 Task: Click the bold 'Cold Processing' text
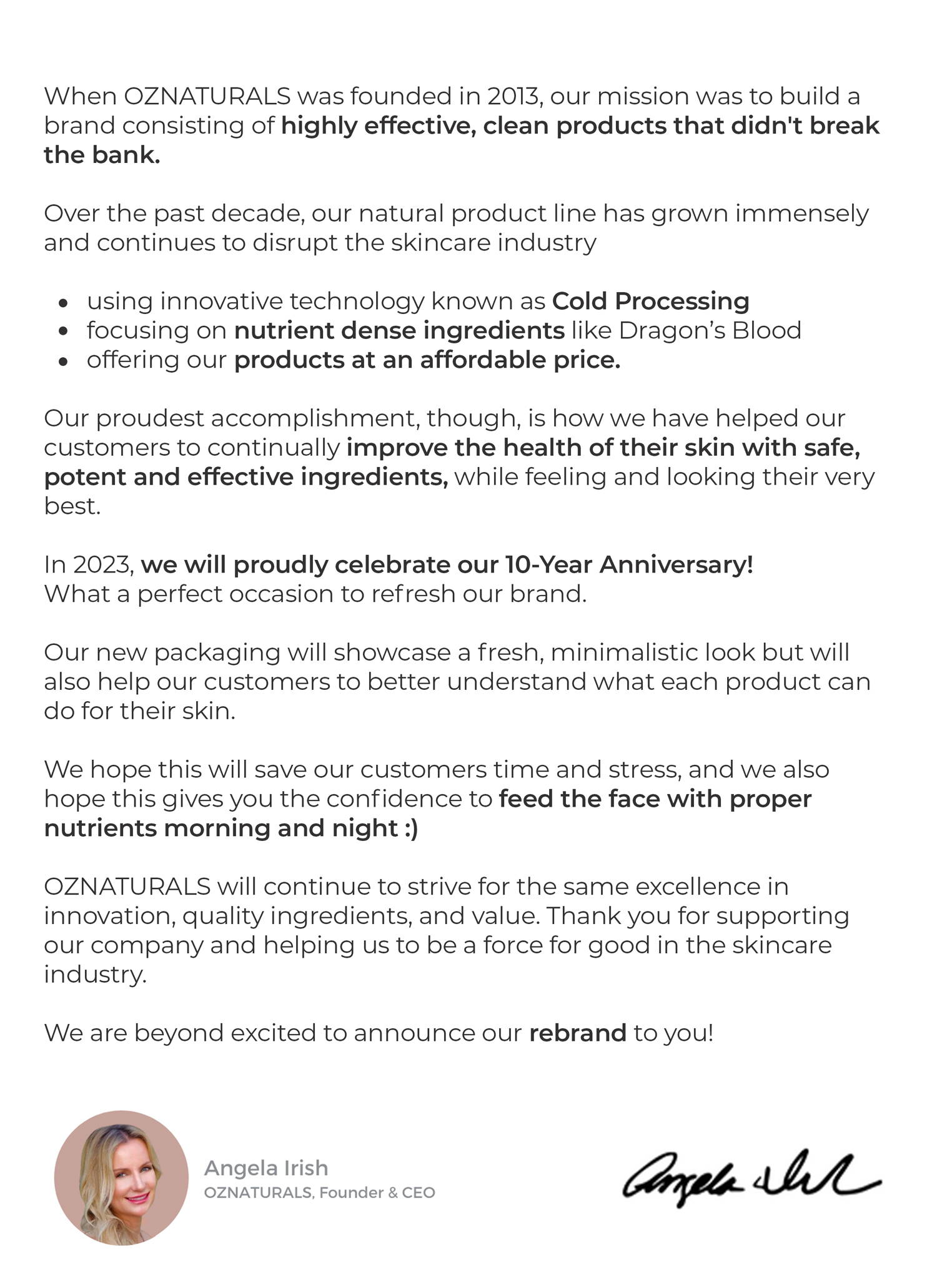(x=651, y=301)
